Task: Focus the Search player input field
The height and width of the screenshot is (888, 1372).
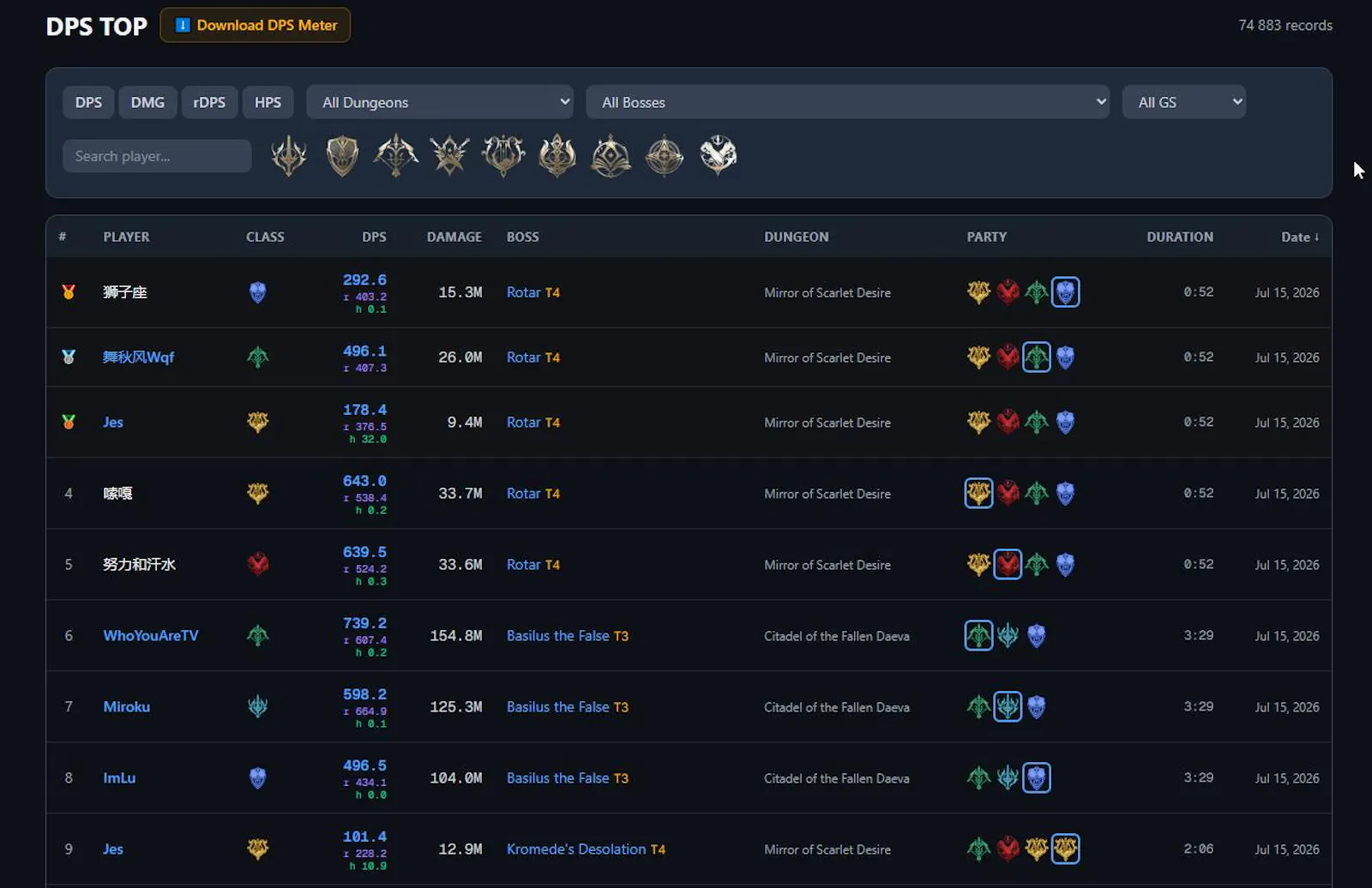Action: point(157,156)
